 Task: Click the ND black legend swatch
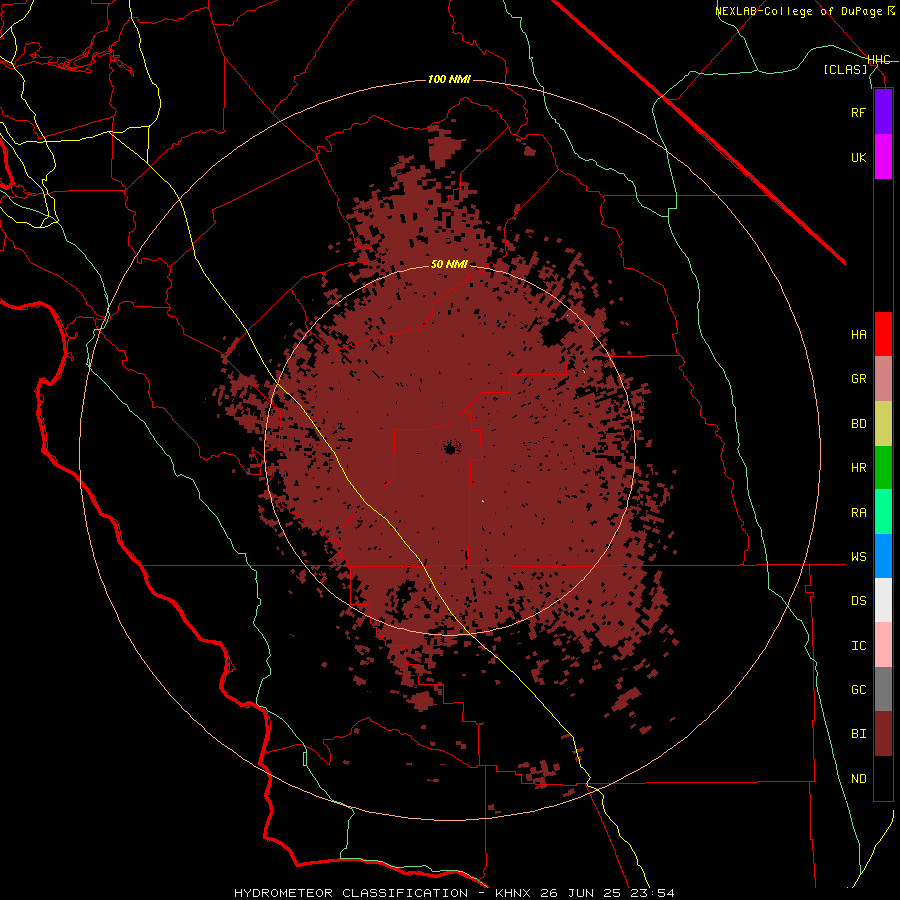pos(883,778)
